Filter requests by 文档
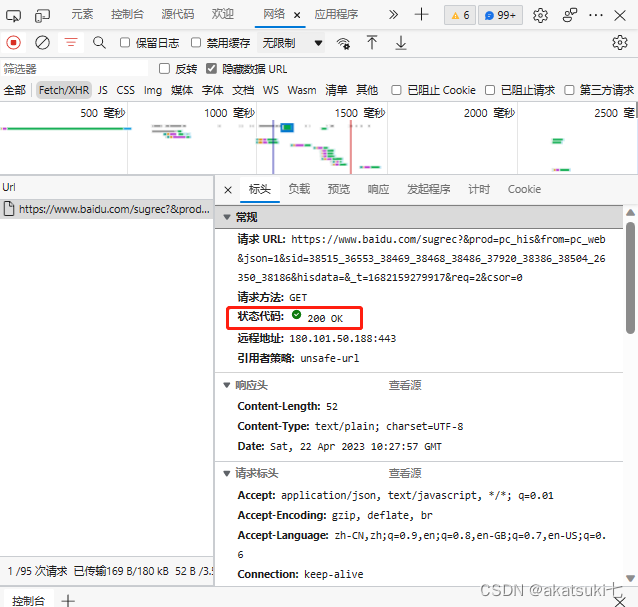 (243, 90)
